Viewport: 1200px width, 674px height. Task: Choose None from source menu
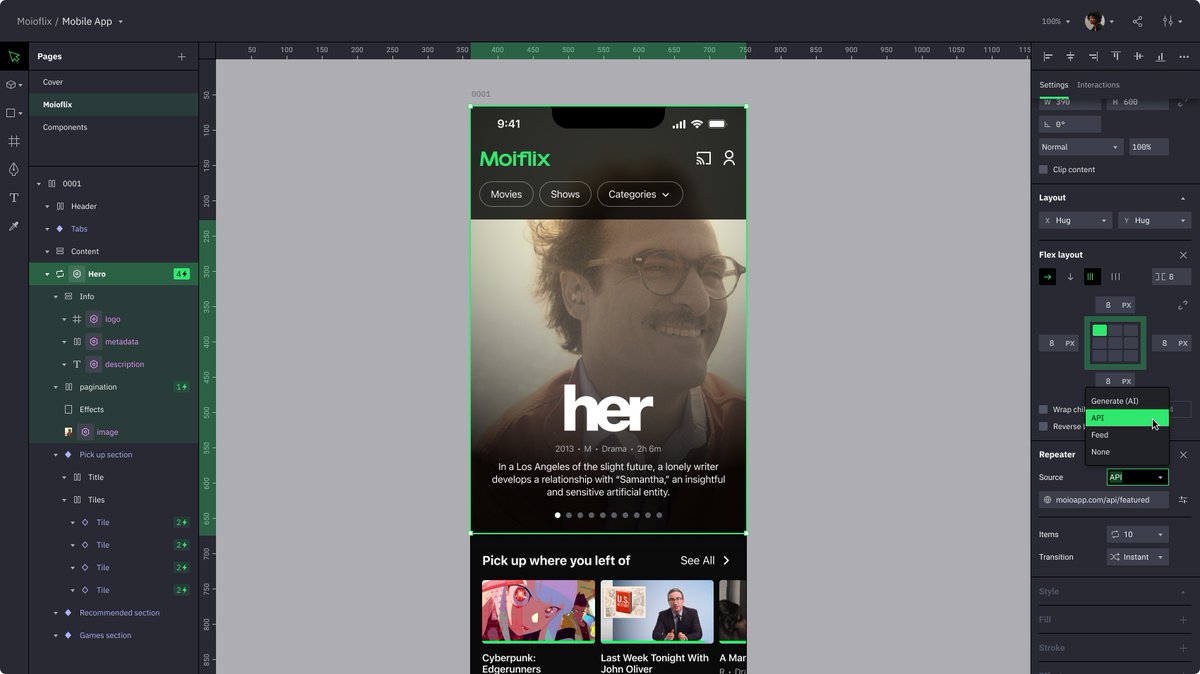[x=1127, y=452]
